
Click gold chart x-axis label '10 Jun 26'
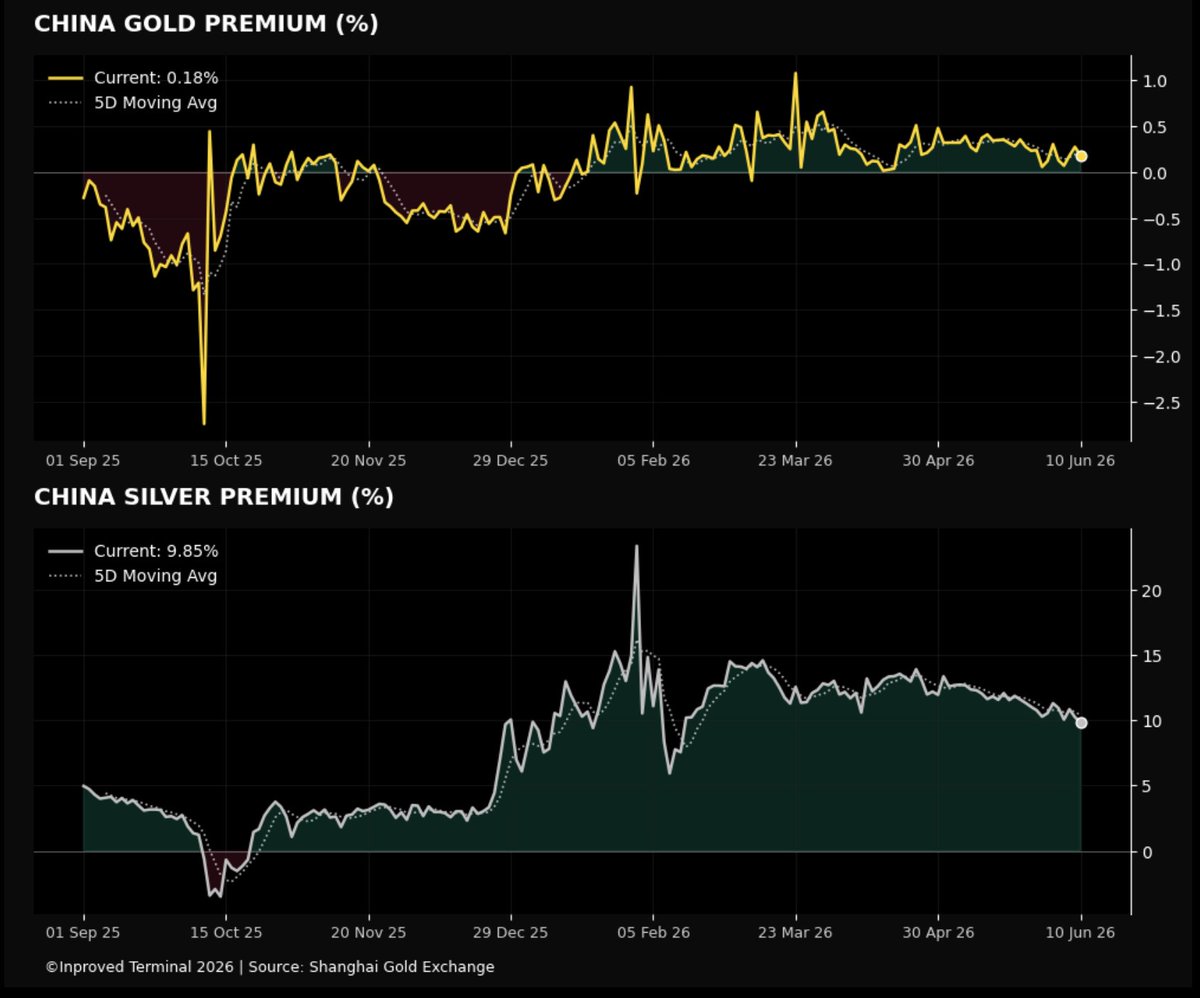coord(1081,460)
